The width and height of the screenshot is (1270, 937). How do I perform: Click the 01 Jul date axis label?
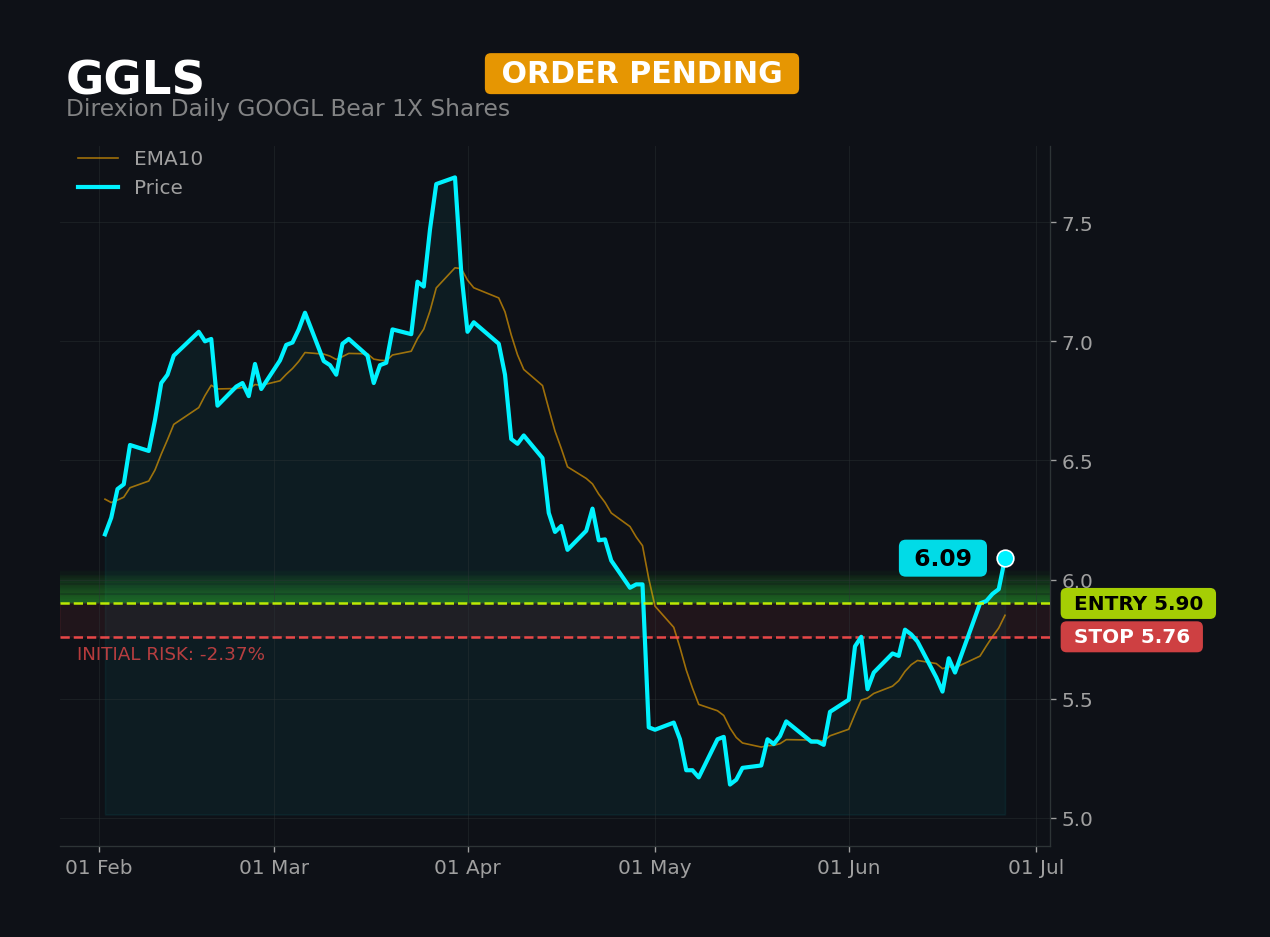tap(1036, 868)
